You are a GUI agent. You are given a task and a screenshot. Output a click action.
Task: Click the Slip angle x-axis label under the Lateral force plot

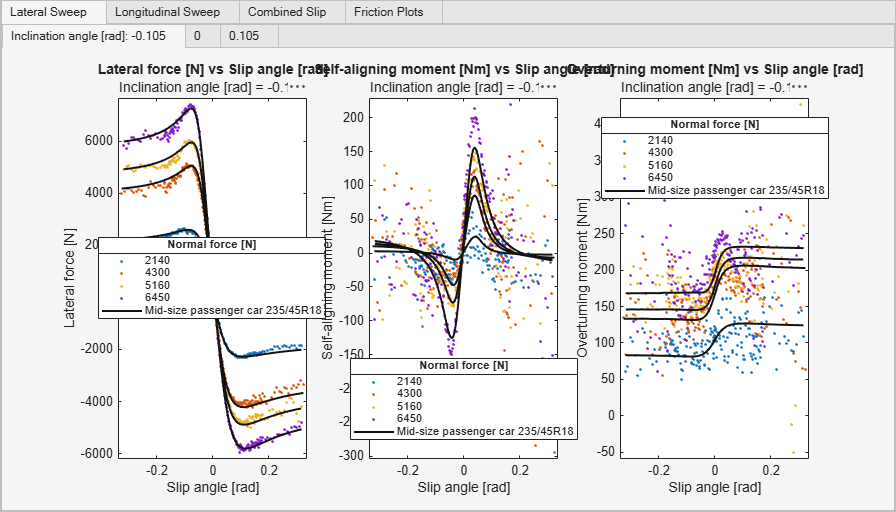(213, 487)
